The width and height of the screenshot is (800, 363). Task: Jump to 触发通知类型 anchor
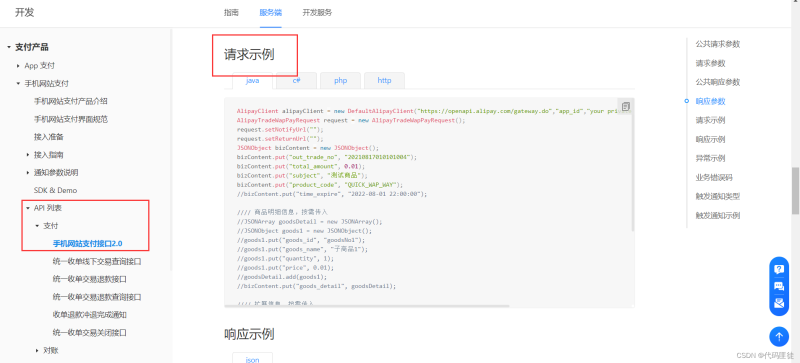click(x=717, y=197)
